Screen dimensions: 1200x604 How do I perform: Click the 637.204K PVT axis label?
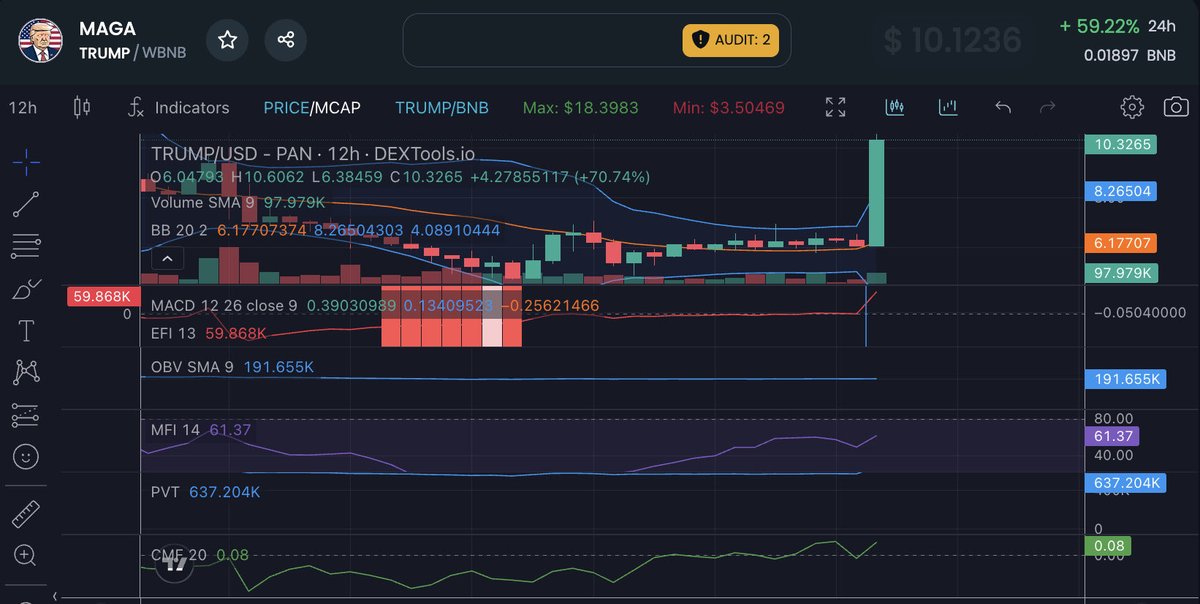(x=1124, y=483)
